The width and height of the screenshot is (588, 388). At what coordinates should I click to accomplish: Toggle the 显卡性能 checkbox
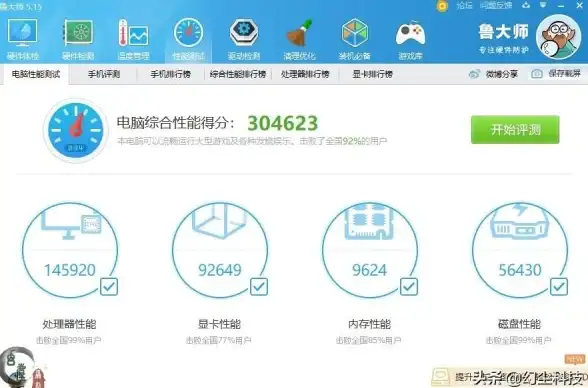[x=259, y=287]
